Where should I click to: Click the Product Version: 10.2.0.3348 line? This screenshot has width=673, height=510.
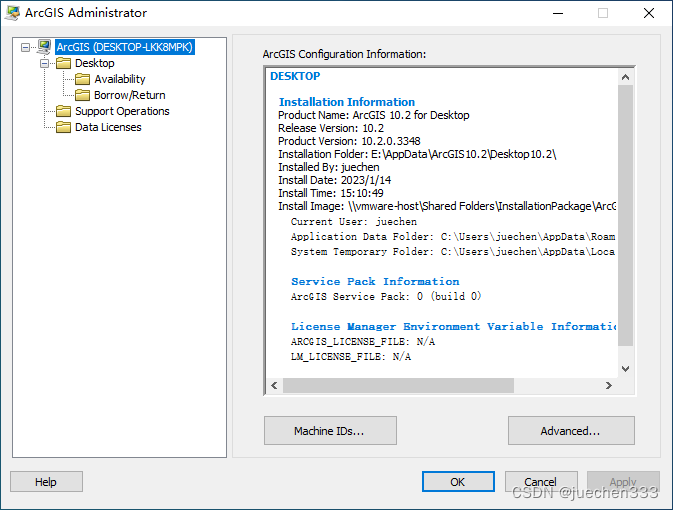pyautogui.click(x=349, y=141)
